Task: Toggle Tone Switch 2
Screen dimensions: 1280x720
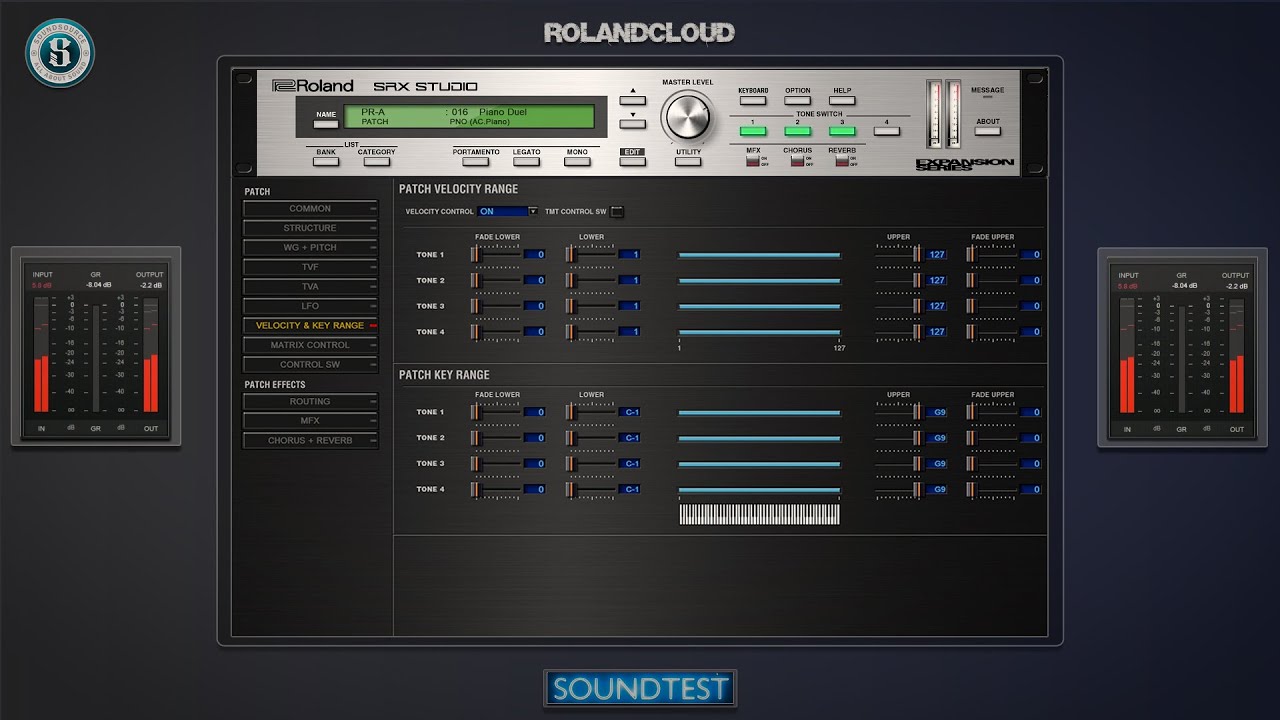Action: [x=797, y=131]
